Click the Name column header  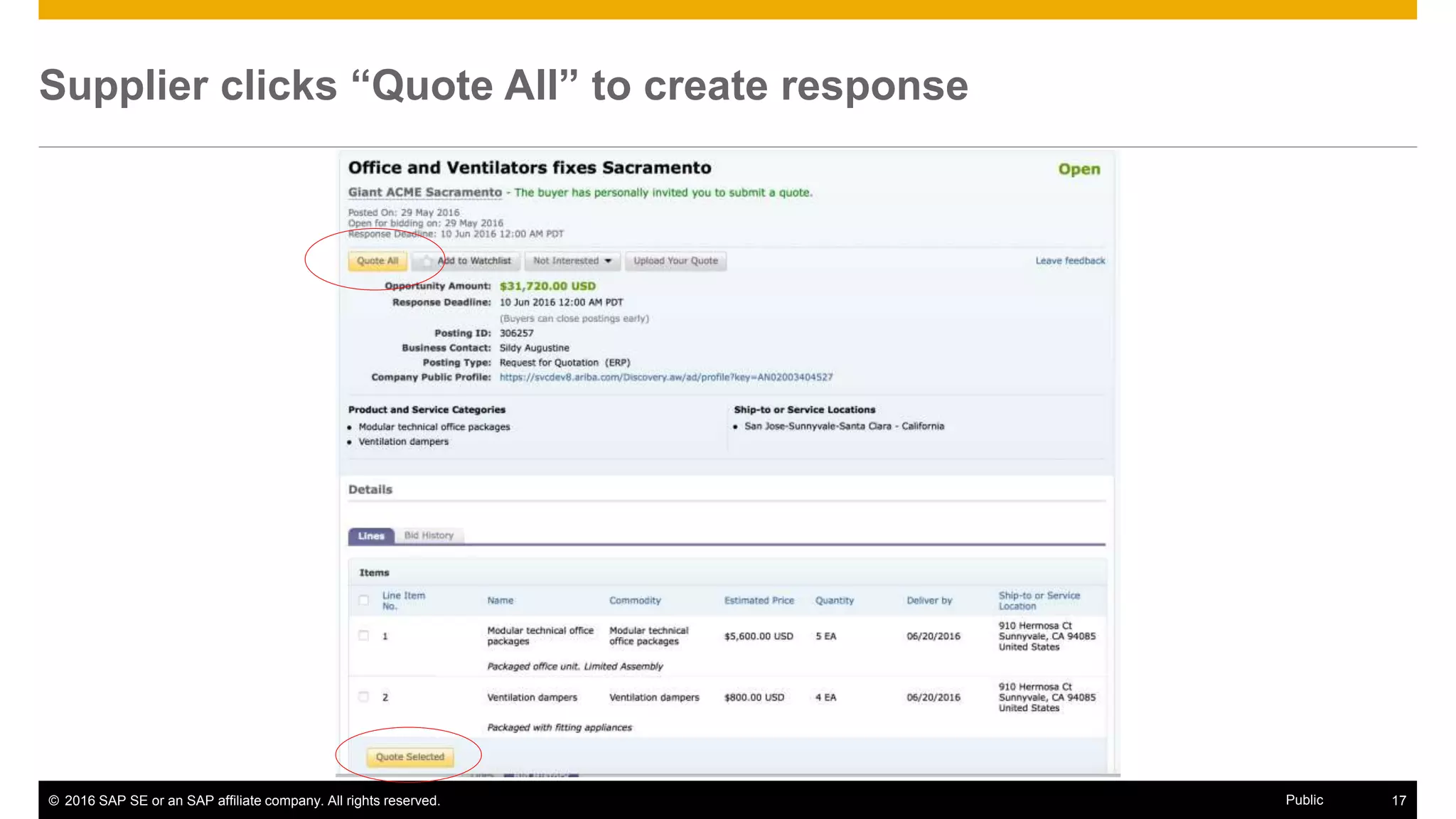(500, 601)
